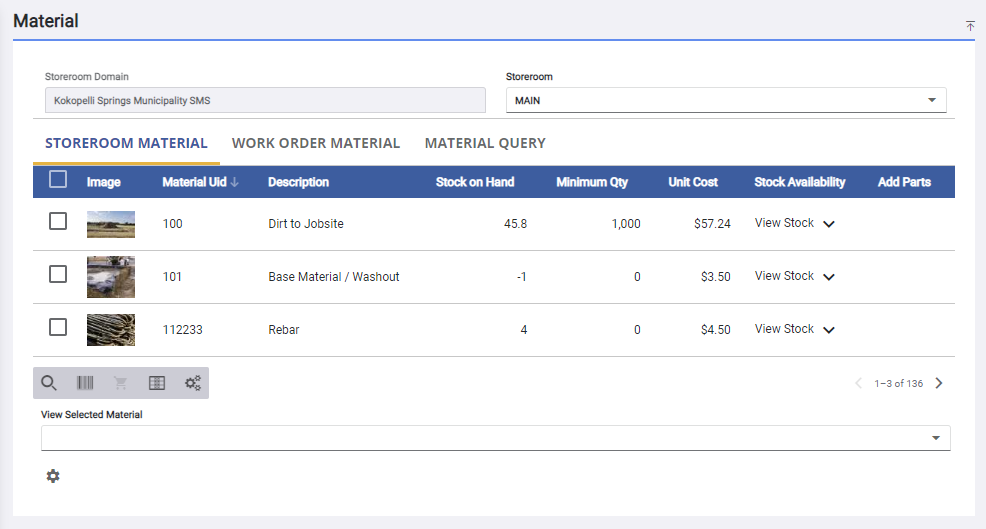Open the multi-gear advanced settings icon
Image resolution: width=986 pixels, height=529 pixels.
193,383
